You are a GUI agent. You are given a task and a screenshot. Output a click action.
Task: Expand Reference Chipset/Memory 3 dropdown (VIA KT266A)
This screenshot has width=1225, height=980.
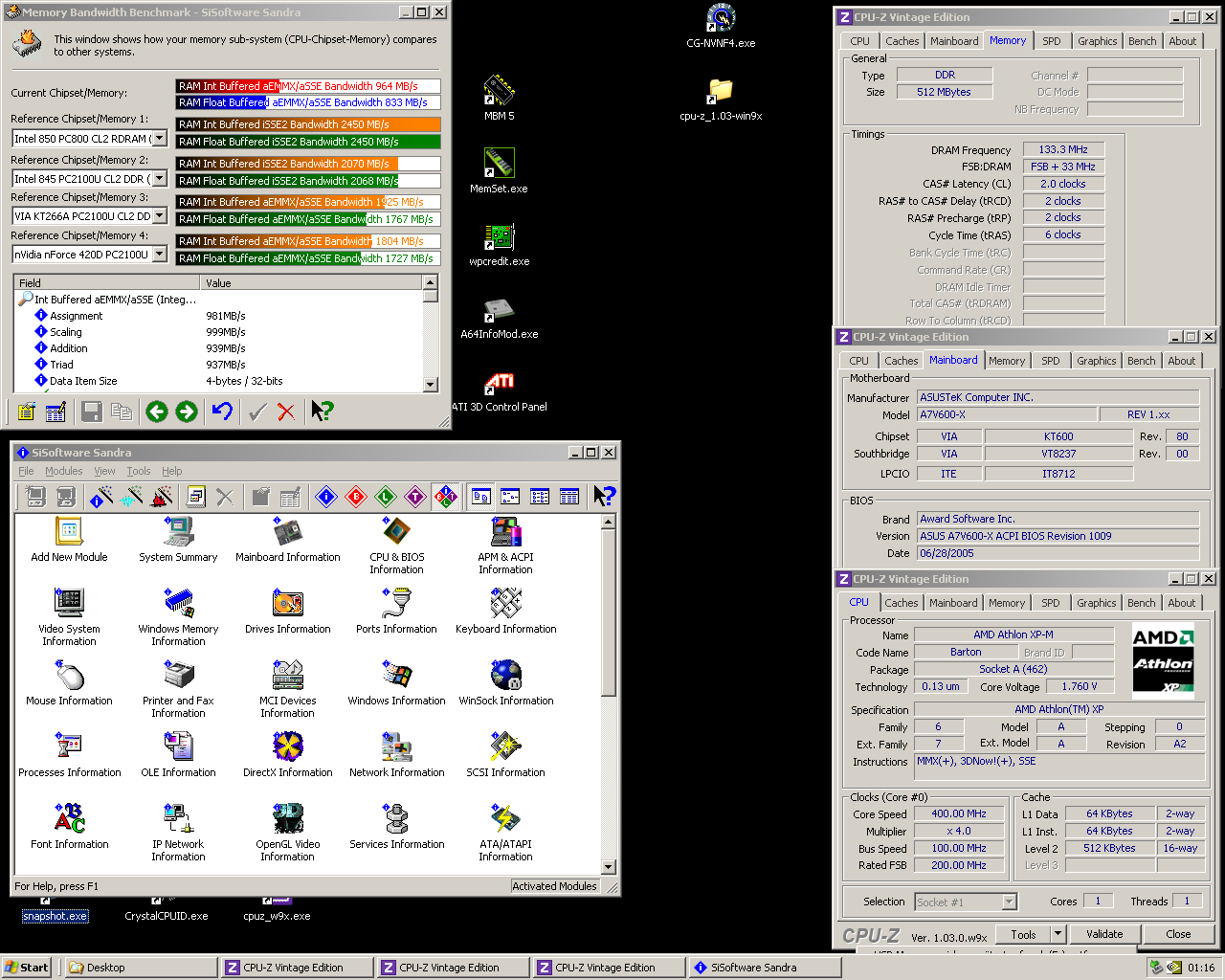pos(159,215)
